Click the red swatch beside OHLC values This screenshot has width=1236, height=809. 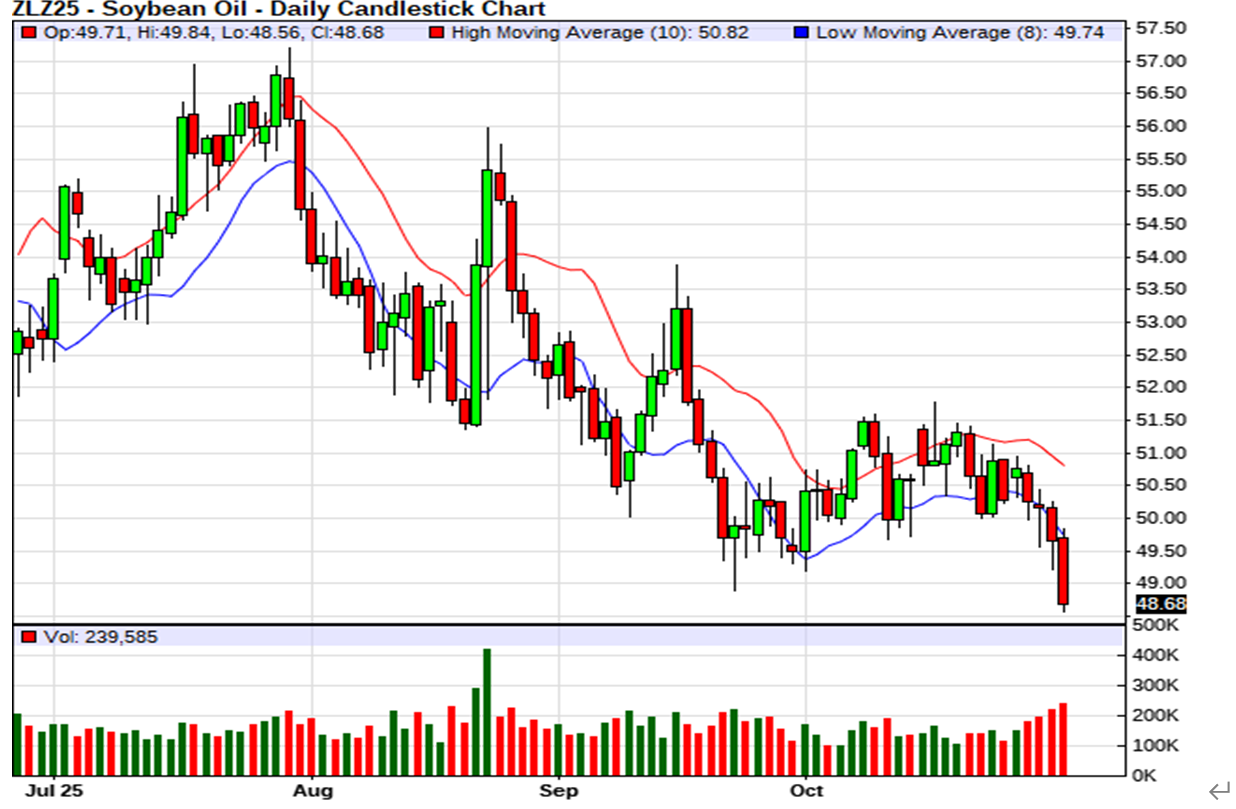tap(29, 33)
